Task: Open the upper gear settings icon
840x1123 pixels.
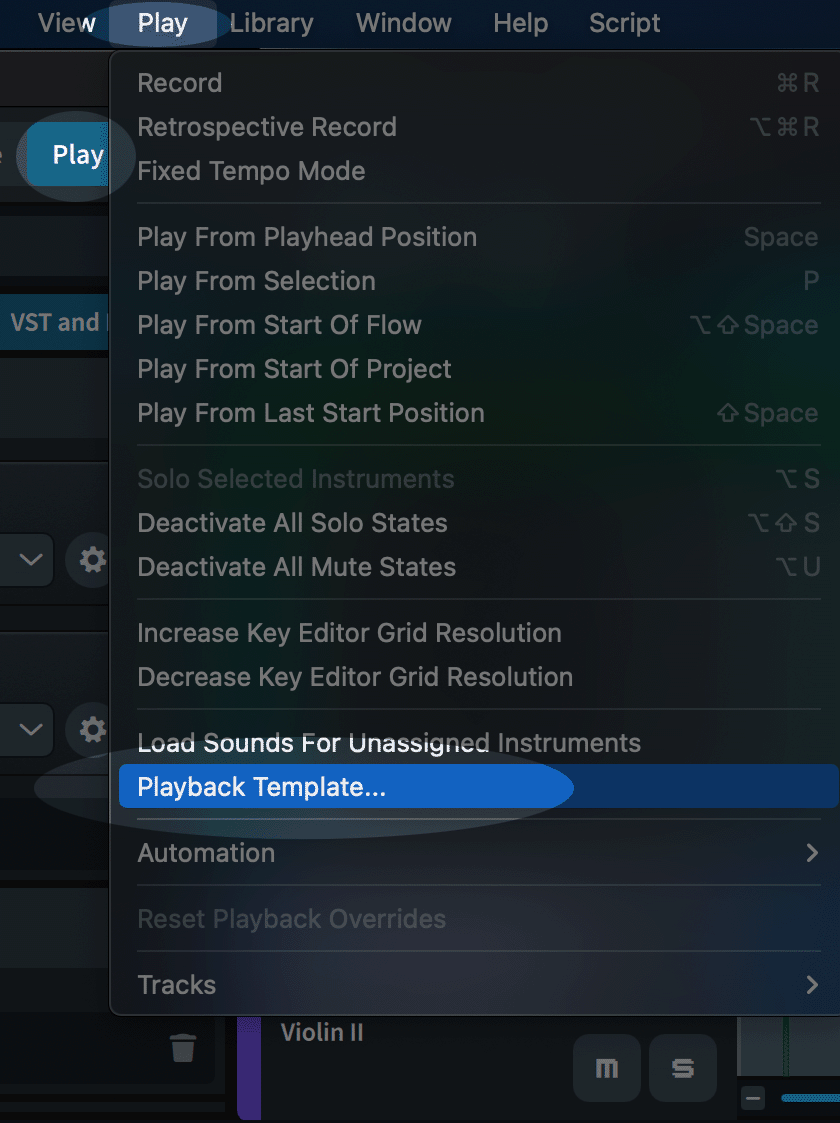Action: coord(92,559)
